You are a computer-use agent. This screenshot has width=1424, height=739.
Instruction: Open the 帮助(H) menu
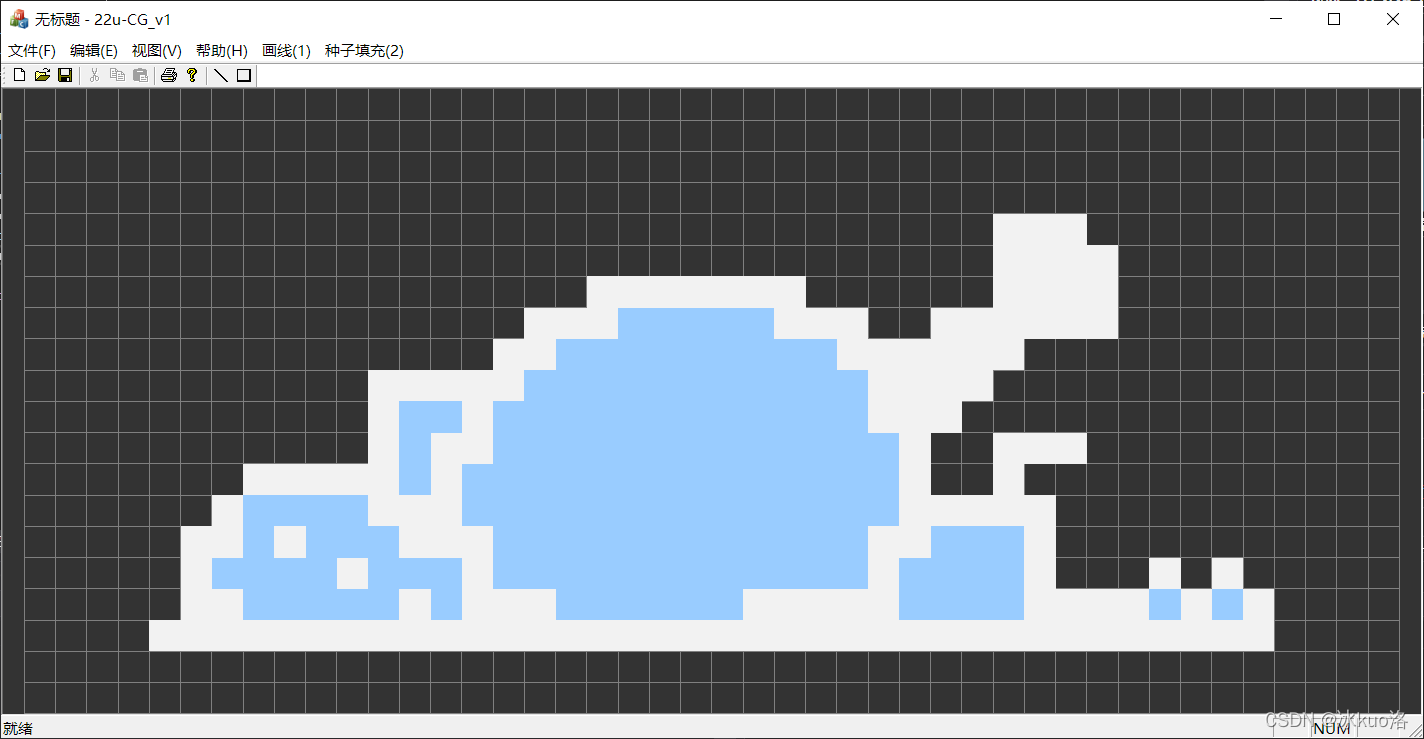[x=222, y=51]
